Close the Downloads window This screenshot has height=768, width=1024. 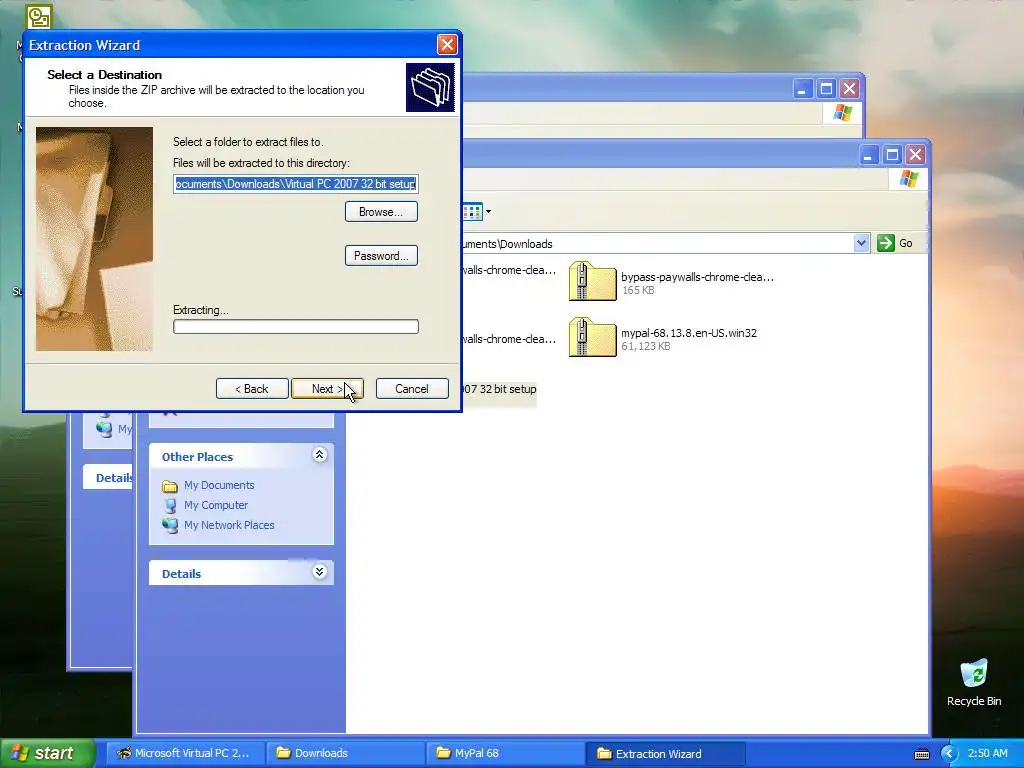pyautogui.click(x=916, y=155)
